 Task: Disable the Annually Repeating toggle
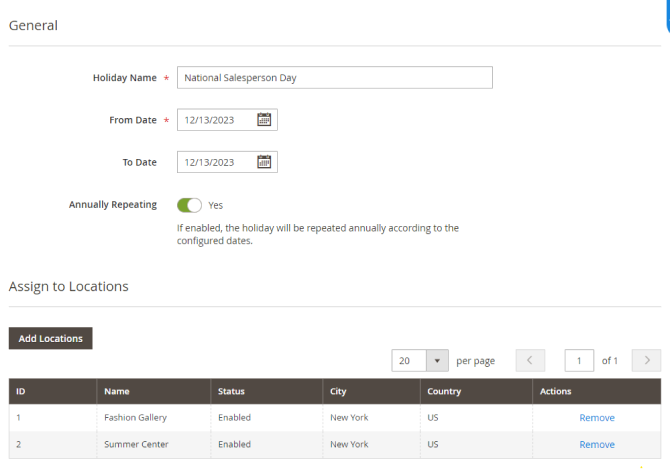point(189,205)
